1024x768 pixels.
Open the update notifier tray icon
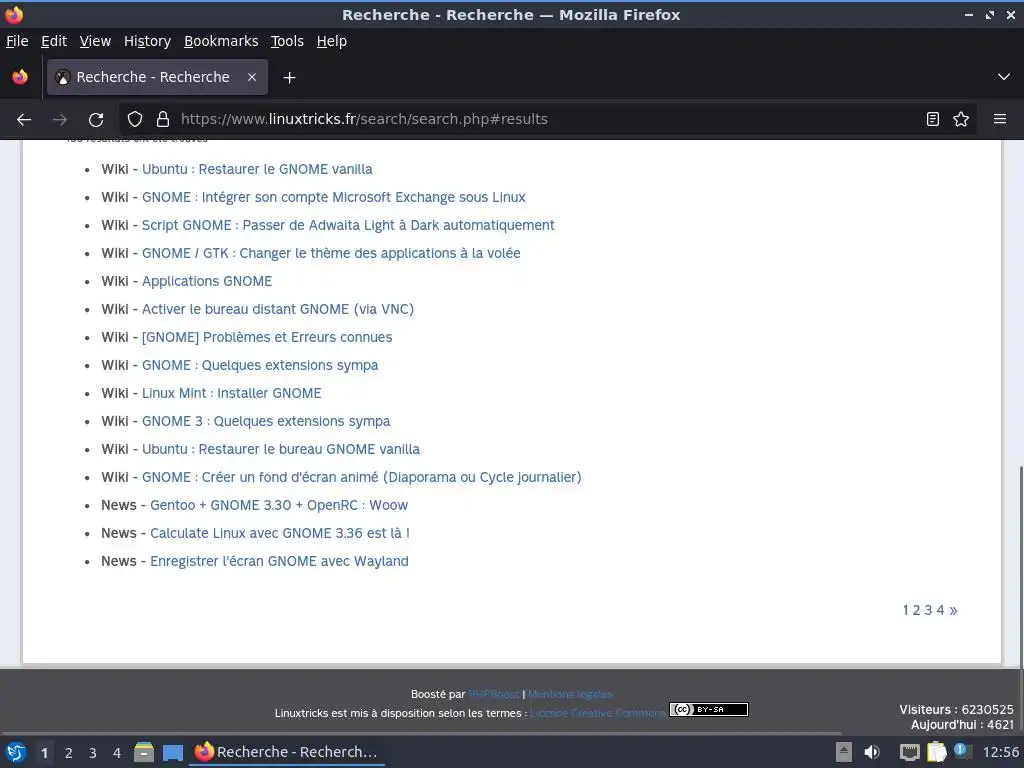coord(962,751)
